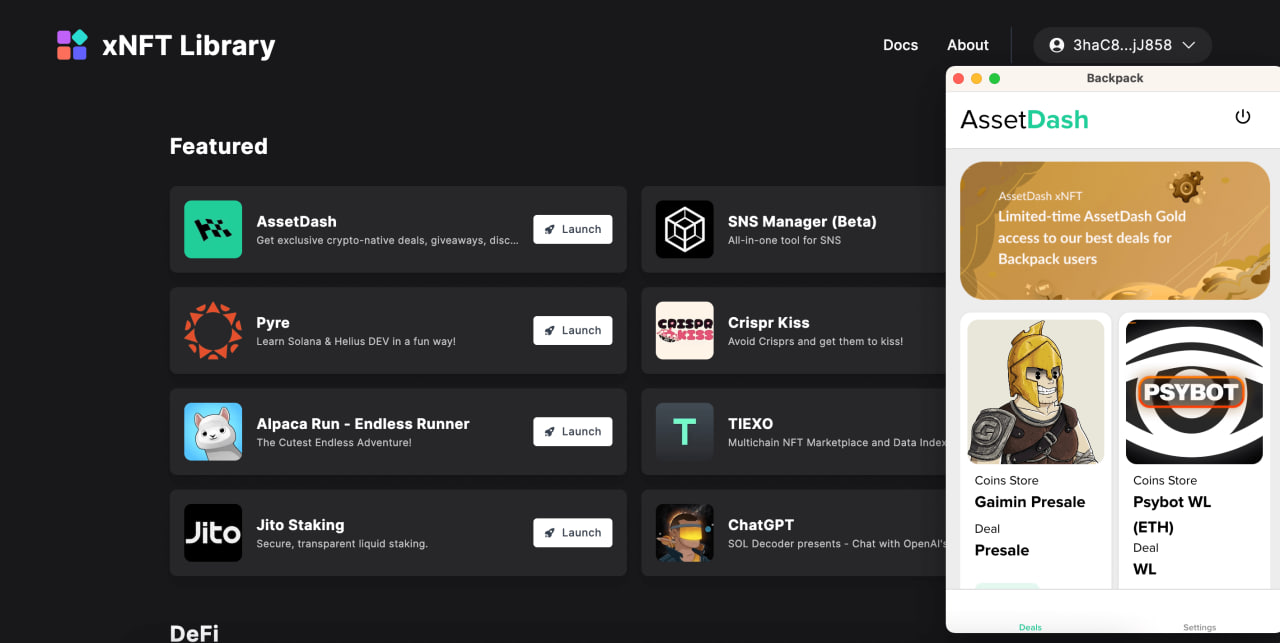Expand the 3haC8...jJ858 wallet dropdown chevron
Screen dimensions: 1280x643
click(x=1189, y=45)
